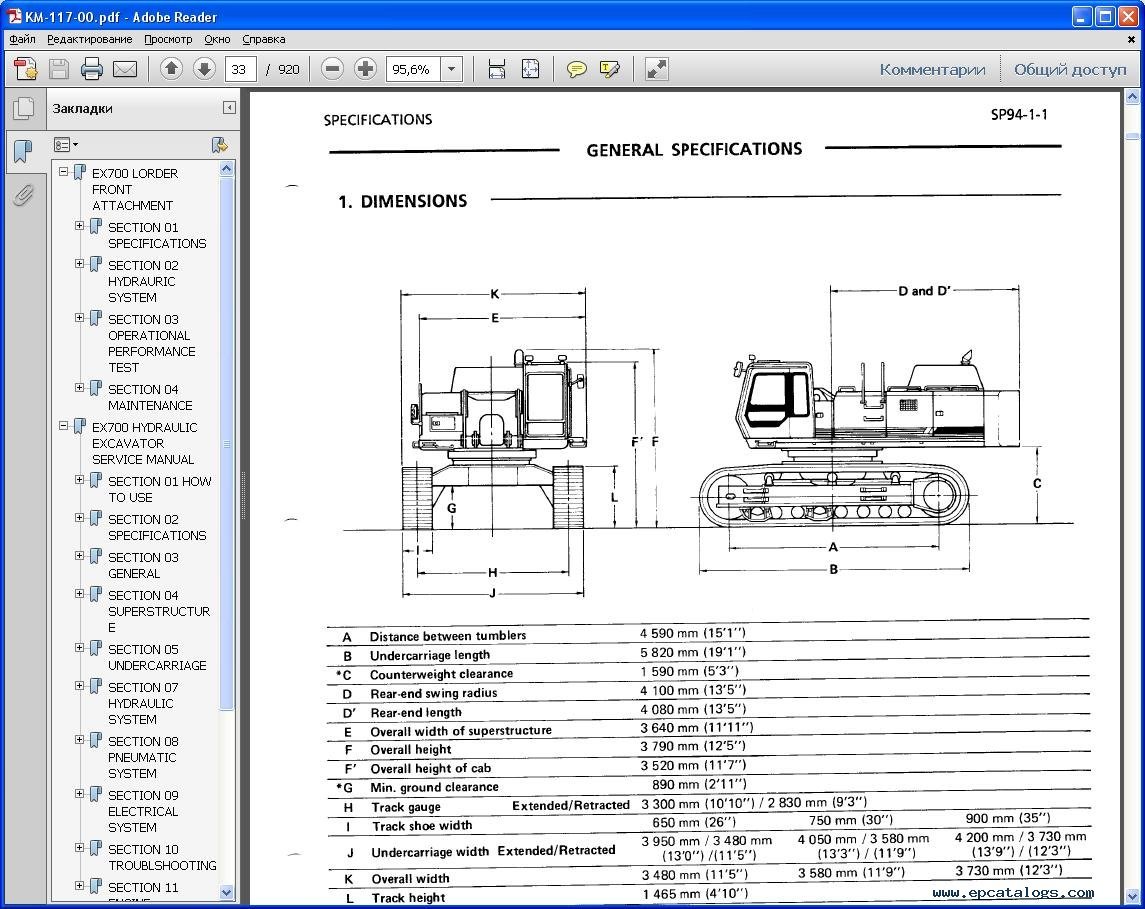
Task: Open the Просмотр menu
Action: pos(168,39)
